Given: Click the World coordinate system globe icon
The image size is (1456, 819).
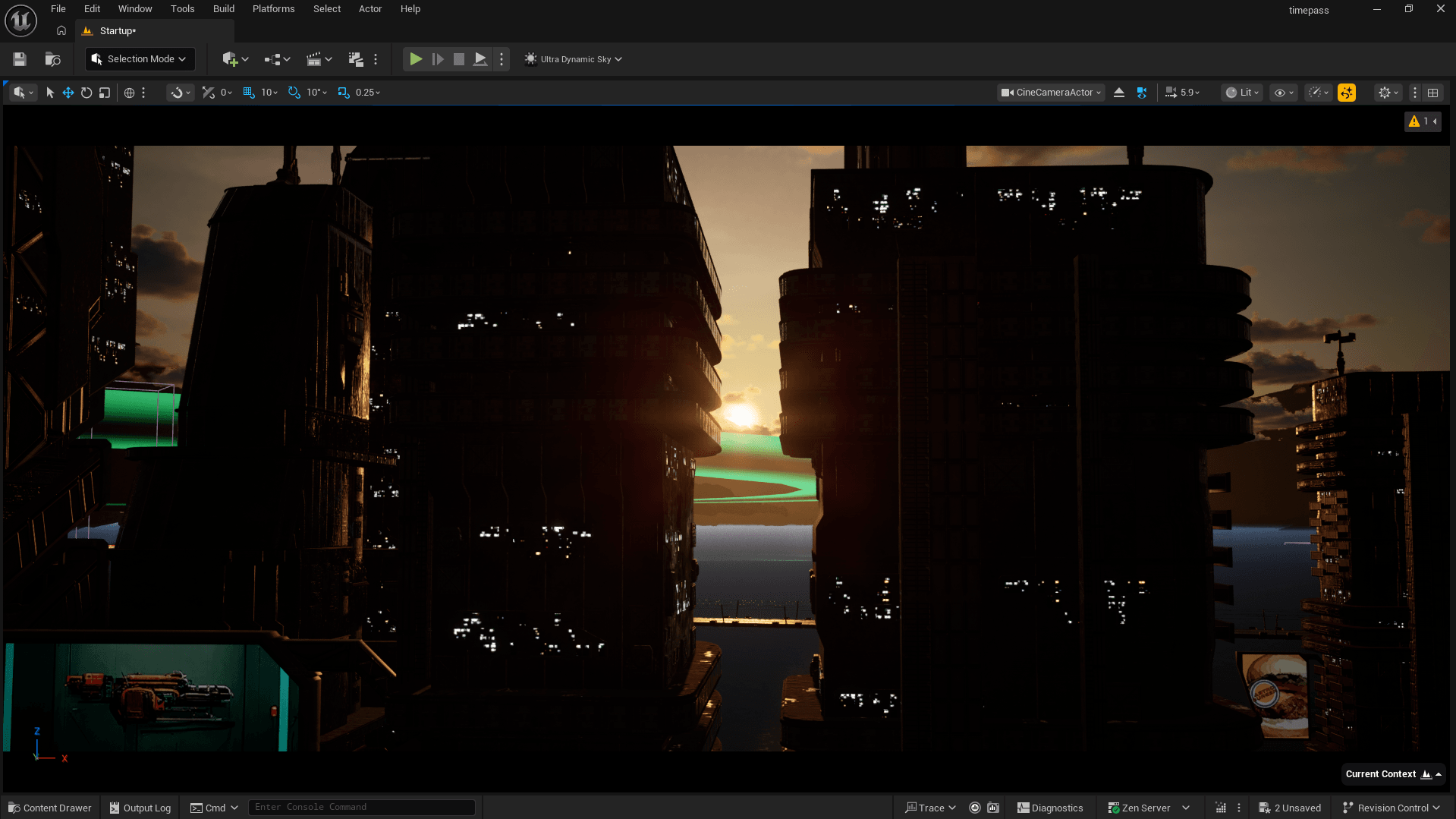Looking at the screenshot, I should (129, 93).
